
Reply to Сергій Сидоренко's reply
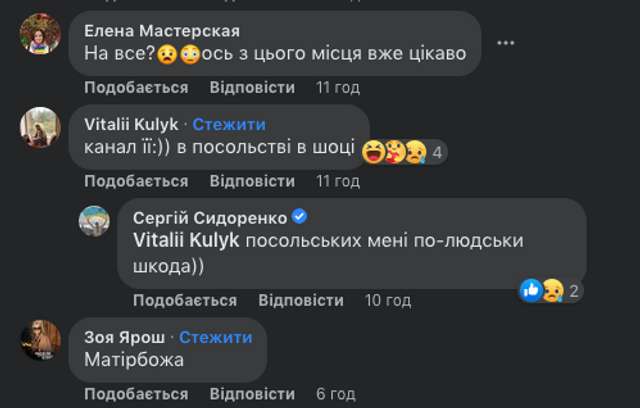click(300, 300)
